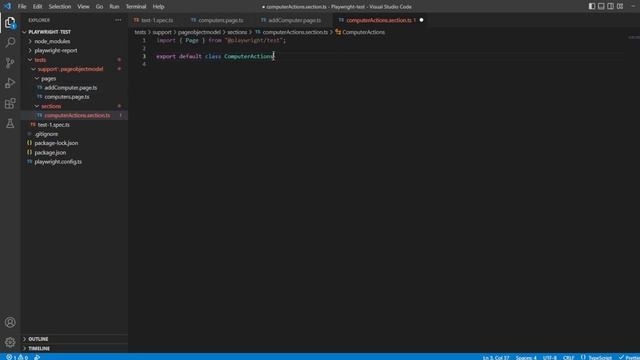The height and width of the screenshot is (360, 640).
Task: Collapse the pages folder
Action: point(48,78)
